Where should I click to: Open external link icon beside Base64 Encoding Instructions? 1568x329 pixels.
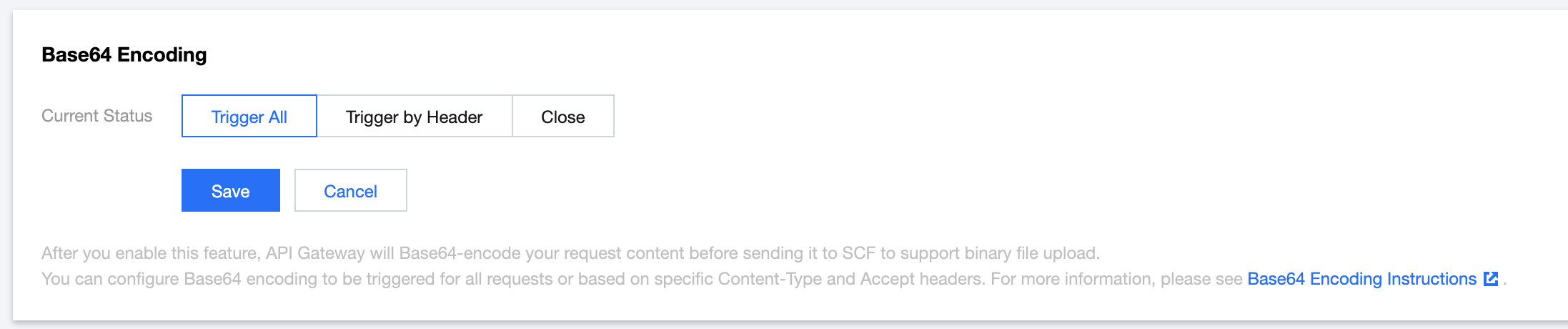(x=1491, y=279)
